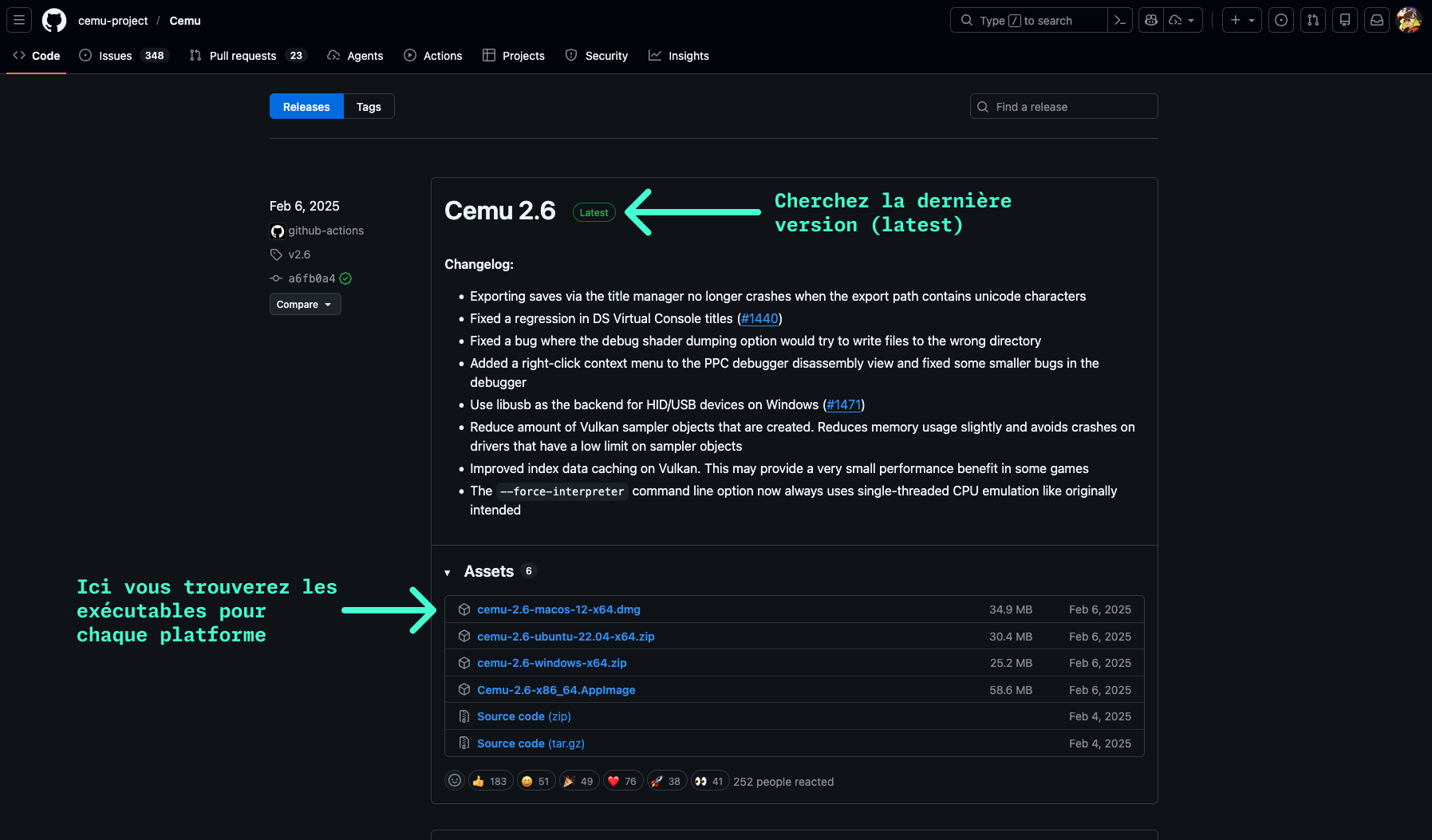Viewport: 1432px width, 840px height.
Task: Open the GitHub Copilot menu
Action: point(1150,20)
